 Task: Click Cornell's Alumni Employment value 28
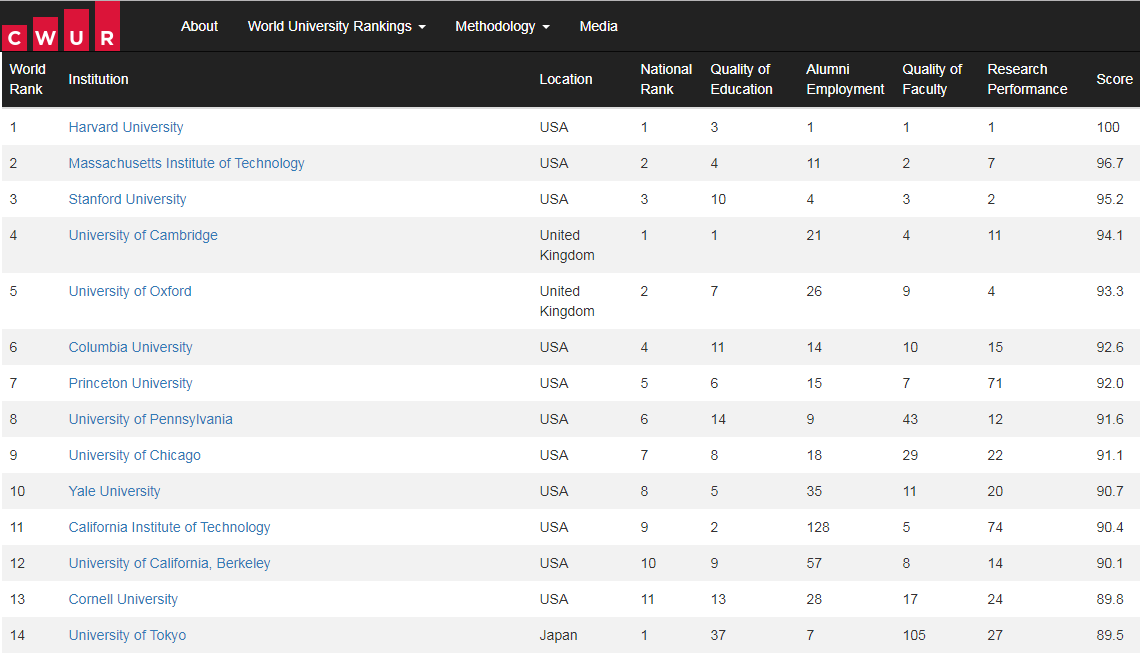[814, 599]
